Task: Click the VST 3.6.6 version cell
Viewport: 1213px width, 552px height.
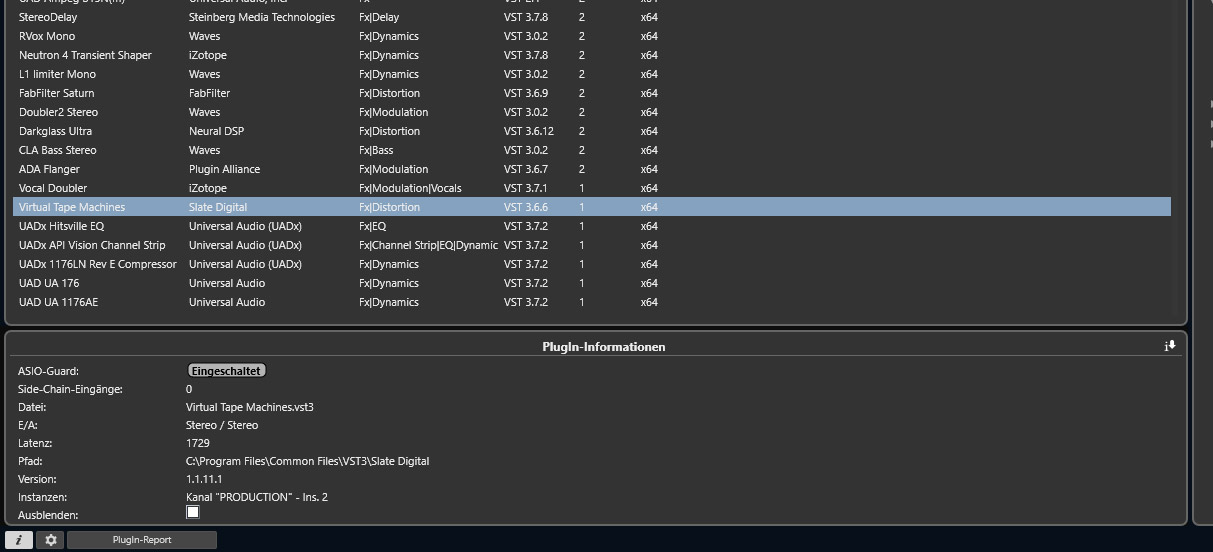Action: [526, 207]
